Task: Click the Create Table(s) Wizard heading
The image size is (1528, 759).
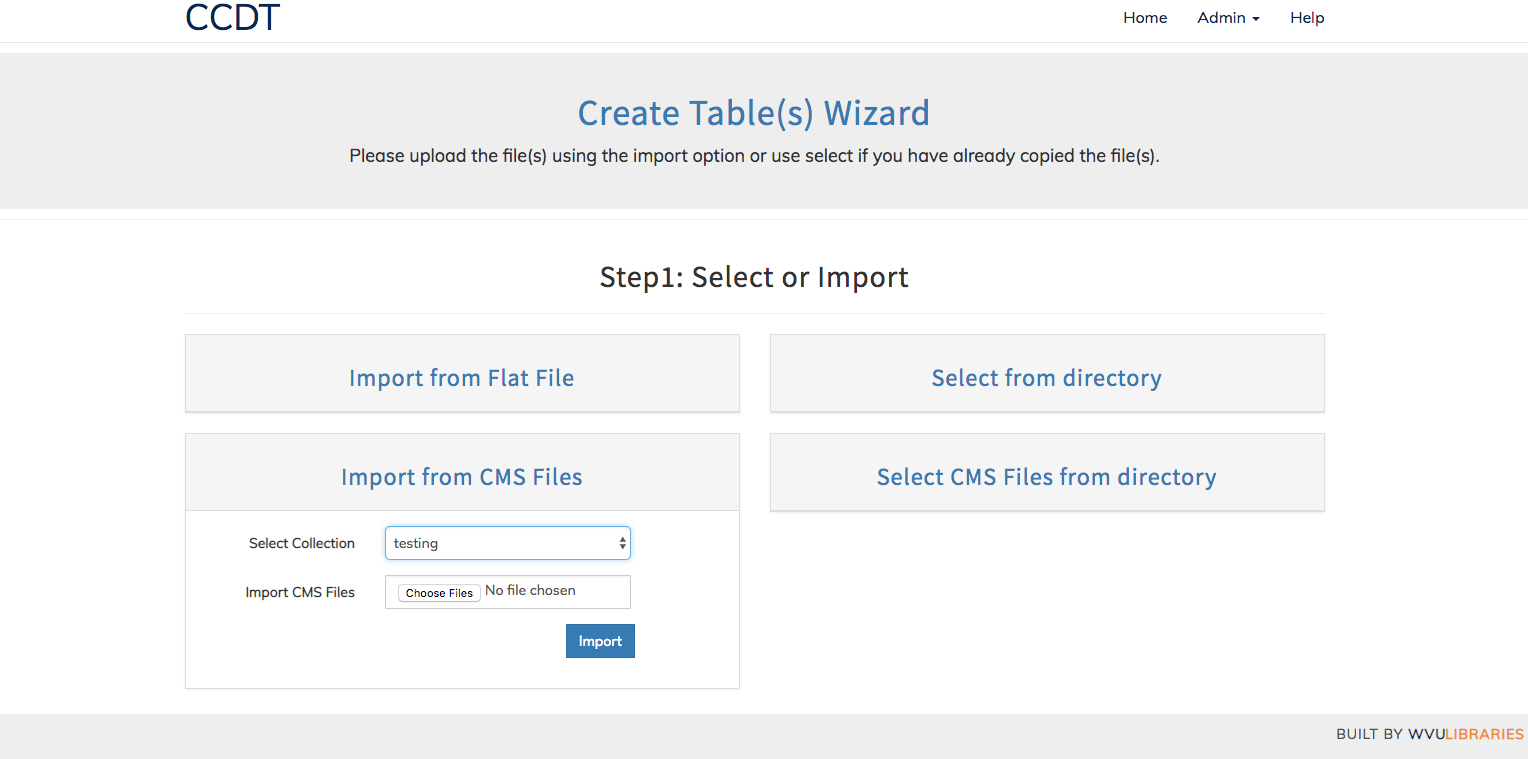Action: click(753, 113)
